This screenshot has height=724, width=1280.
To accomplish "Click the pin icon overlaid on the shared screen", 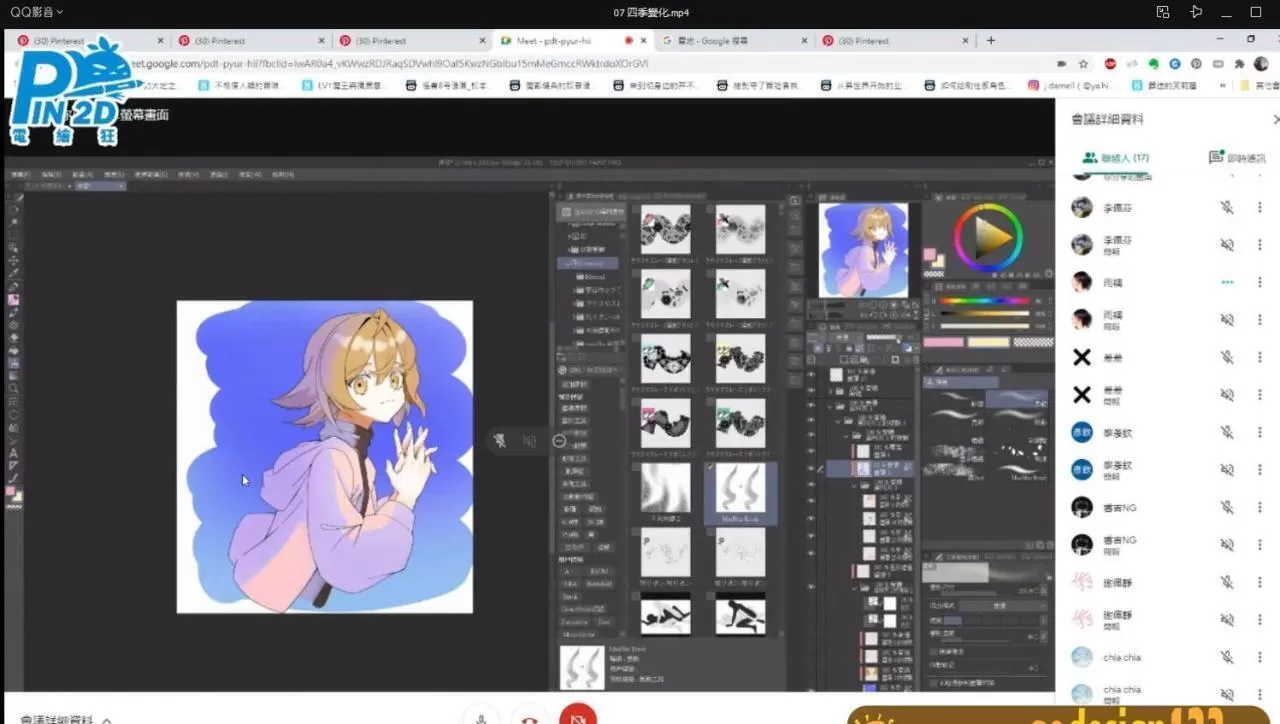I will point(500,440).
